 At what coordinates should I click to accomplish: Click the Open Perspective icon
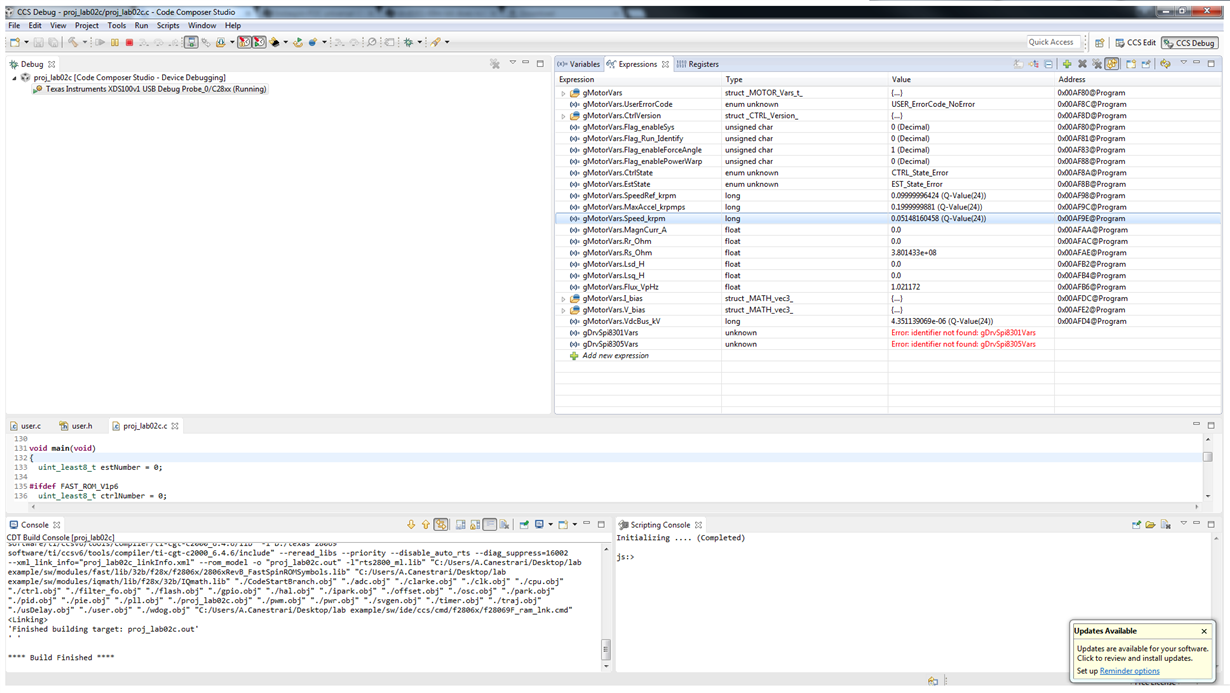[1099, 43]
